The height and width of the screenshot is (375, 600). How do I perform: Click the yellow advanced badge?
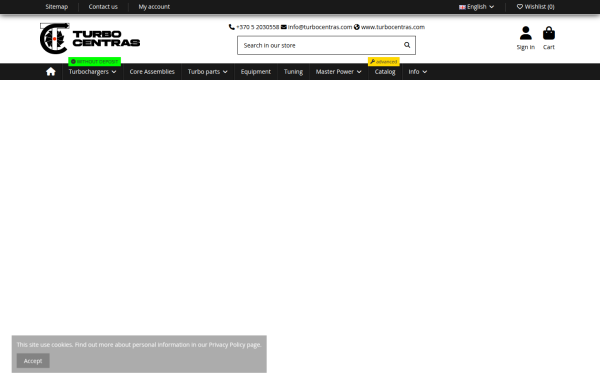pyautogui.click(x=384, y=61)
